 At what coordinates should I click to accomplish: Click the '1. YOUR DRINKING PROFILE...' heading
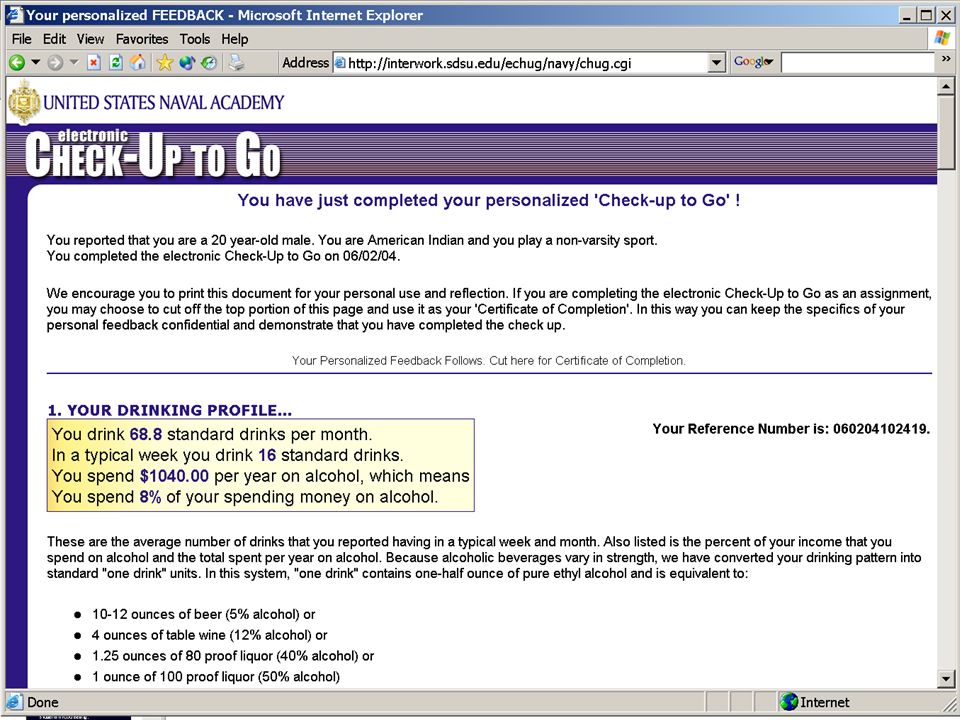170,410
